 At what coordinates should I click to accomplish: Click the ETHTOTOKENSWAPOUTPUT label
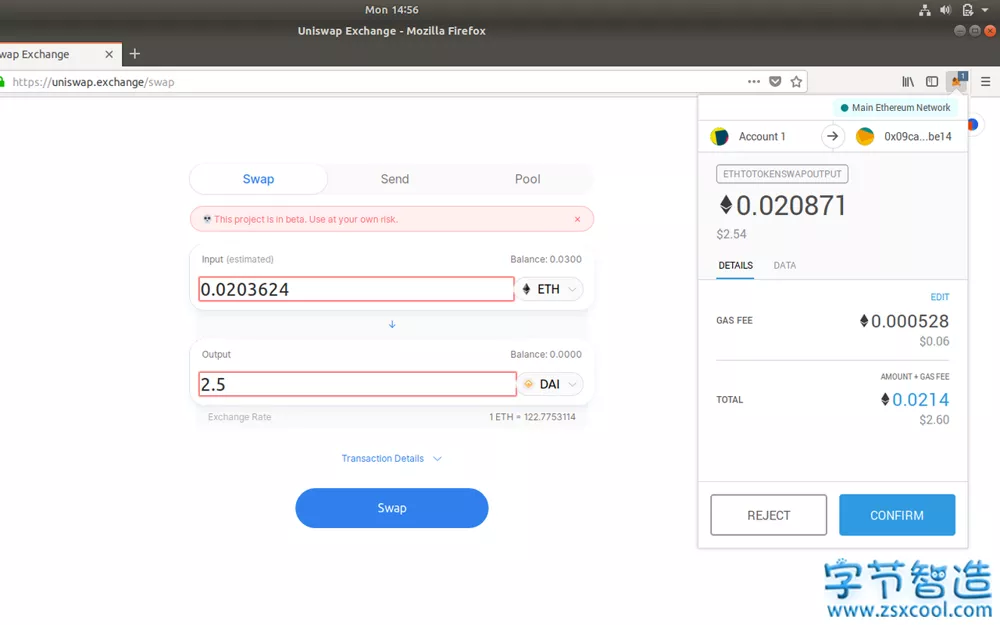coord(782,174)
